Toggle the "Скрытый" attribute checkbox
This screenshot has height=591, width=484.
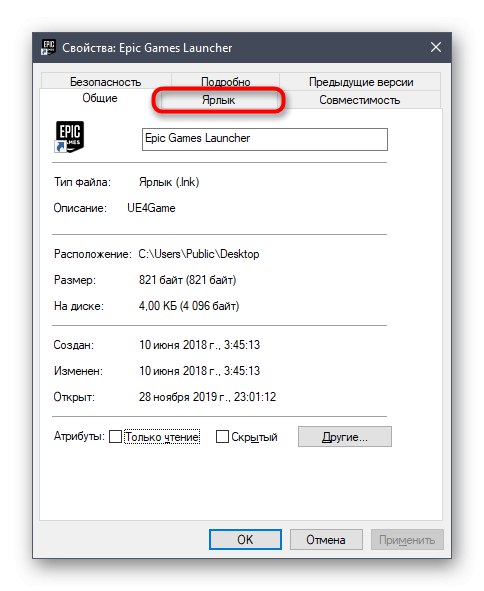tap(222, 437)
